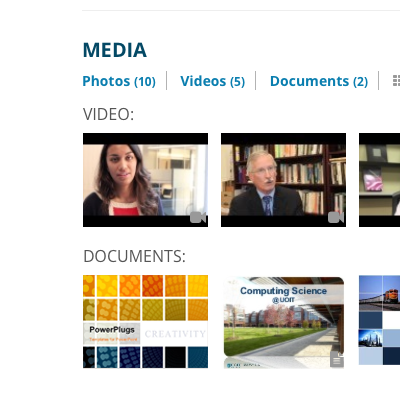Screen dimensions: 400x400
Task: Click the DOCUMENTS: section label
Action: tap(134, 256)
